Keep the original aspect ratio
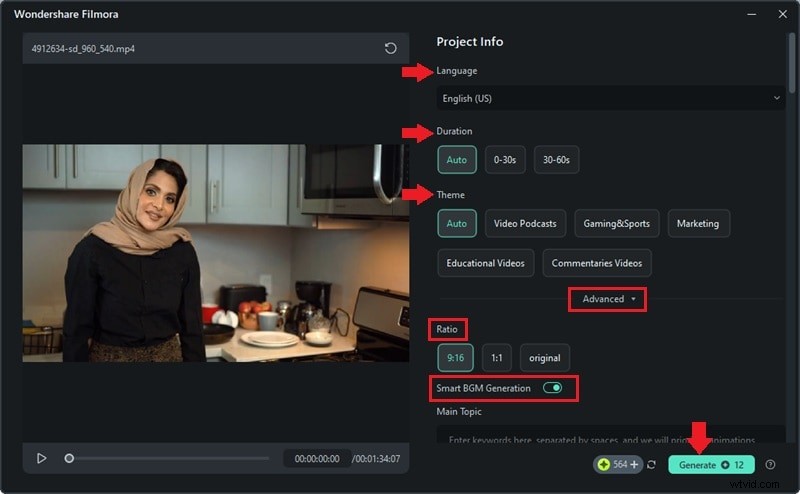This screenshot has width=800, height=494. click(544, 358)
